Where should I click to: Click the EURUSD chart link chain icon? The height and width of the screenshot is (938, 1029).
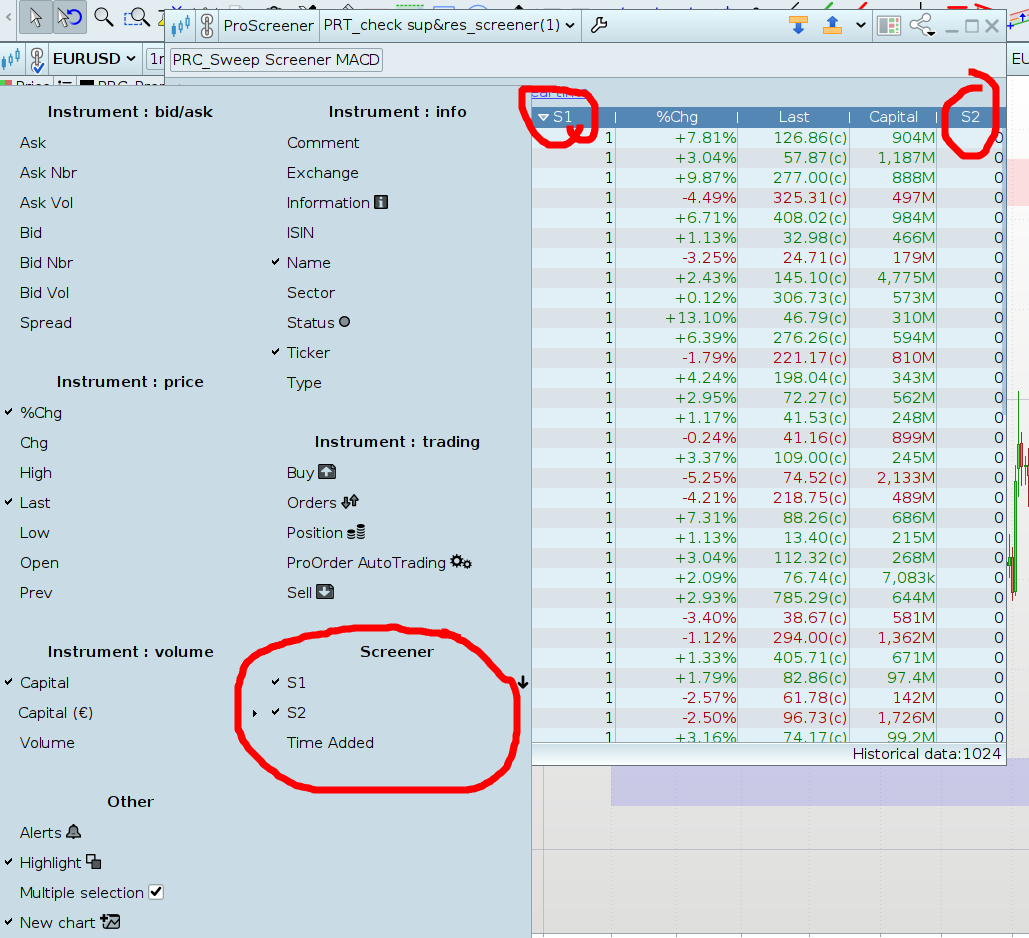coord(37,60)
